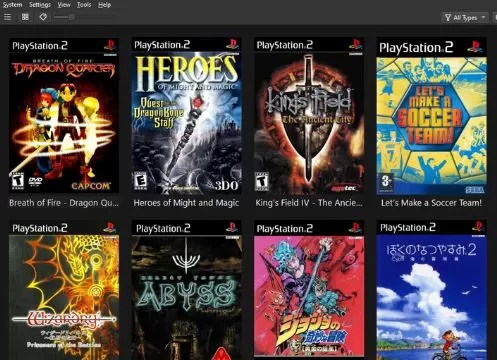
Task: Select the Boku no Natsuyasumi 2 cover
Action: tap(431, 290)
